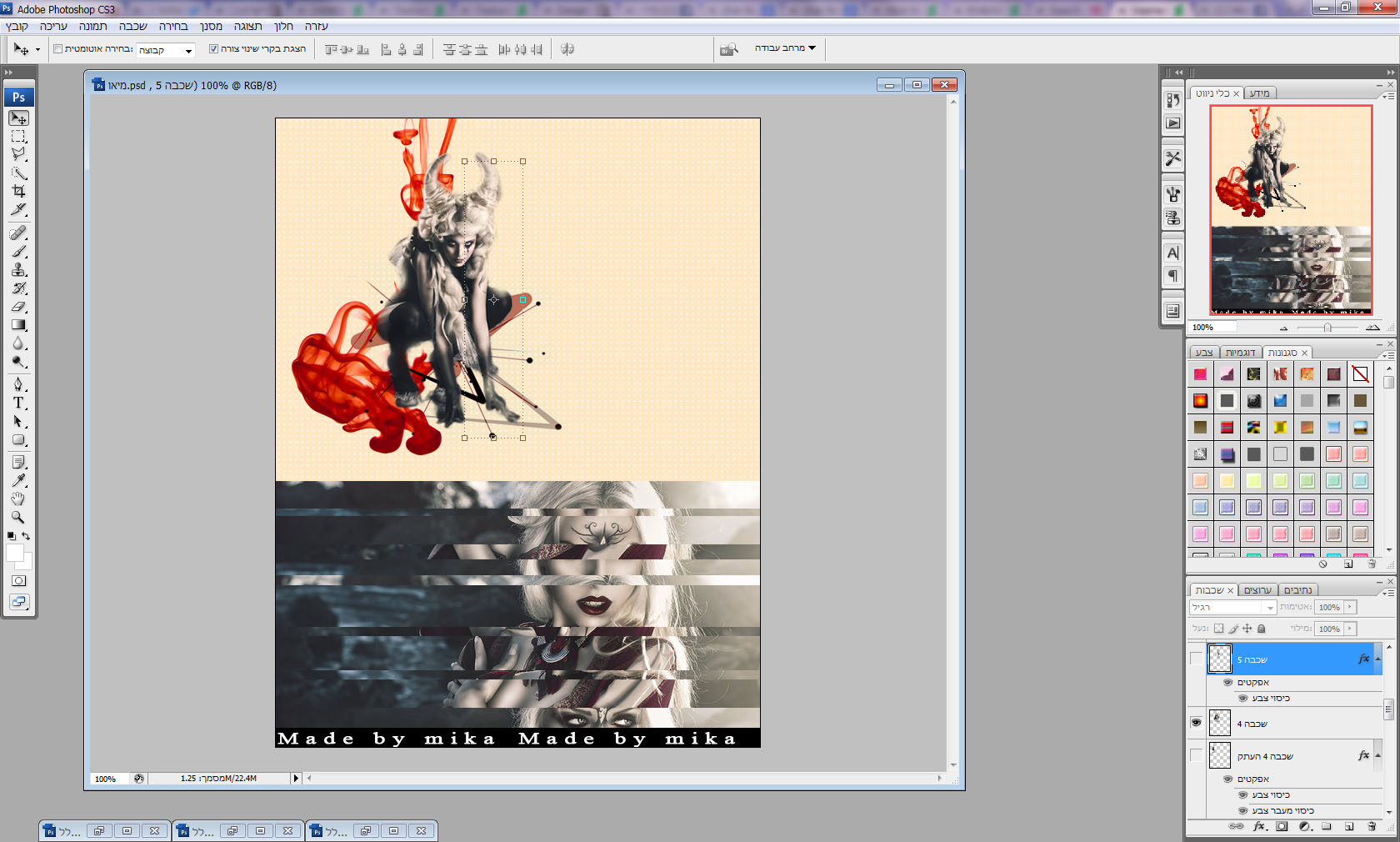Click the layer 4 copy (שכבה 4 העתק) layer name
This screenshot has height=842, width=1400.
[x=1265, y=756]
